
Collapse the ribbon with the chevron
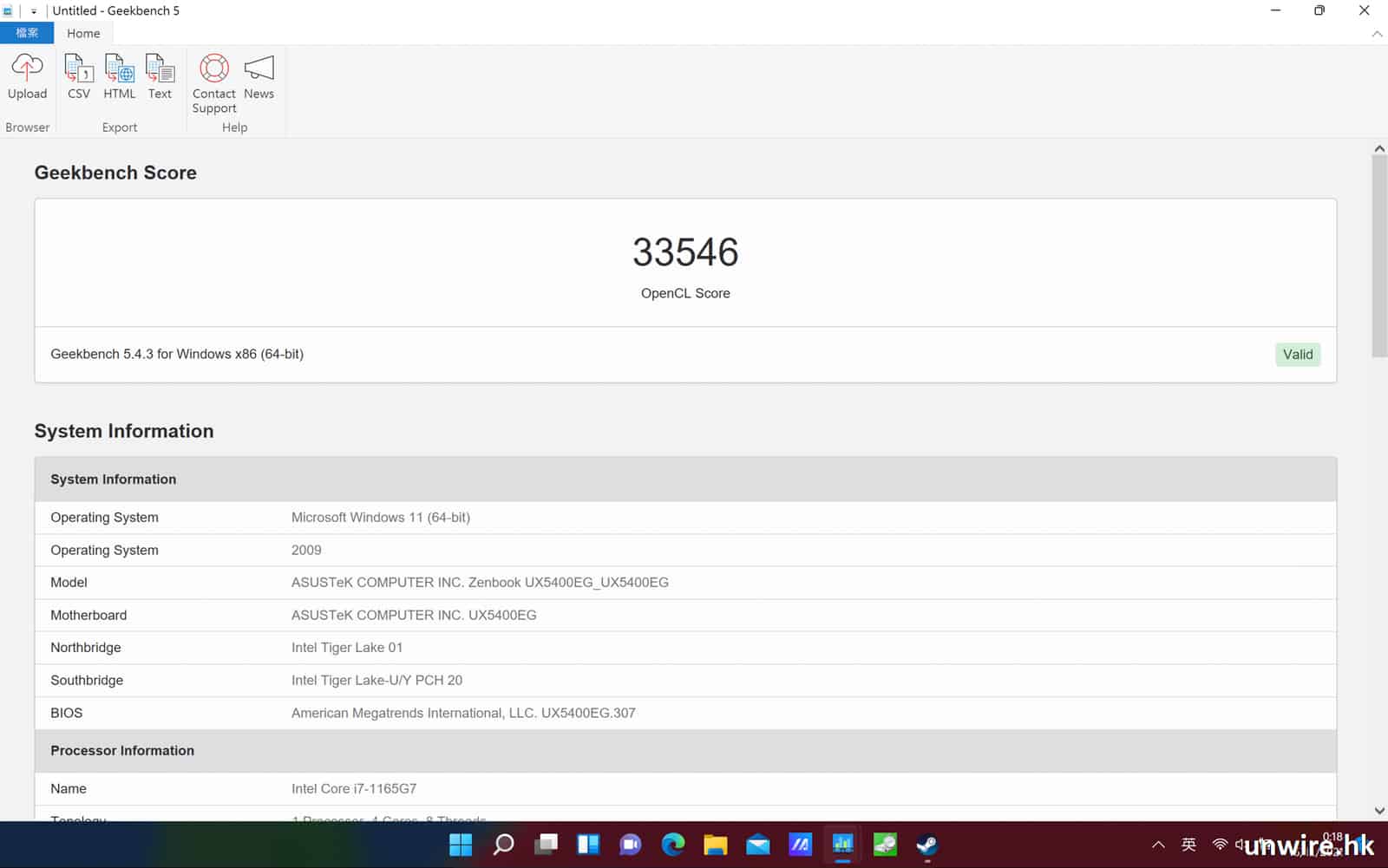pyautogui.click(x=1377, y=34)
